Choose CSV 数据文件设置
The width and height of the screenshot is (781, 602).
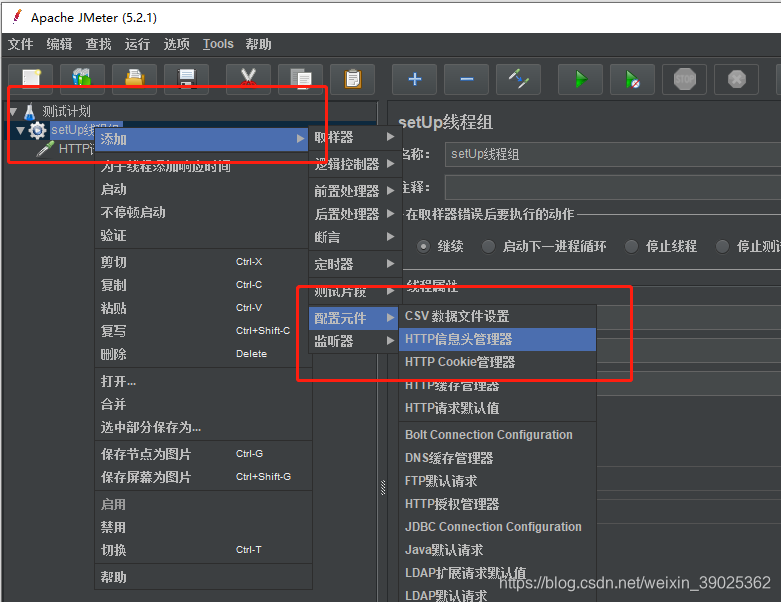(497, 316)
